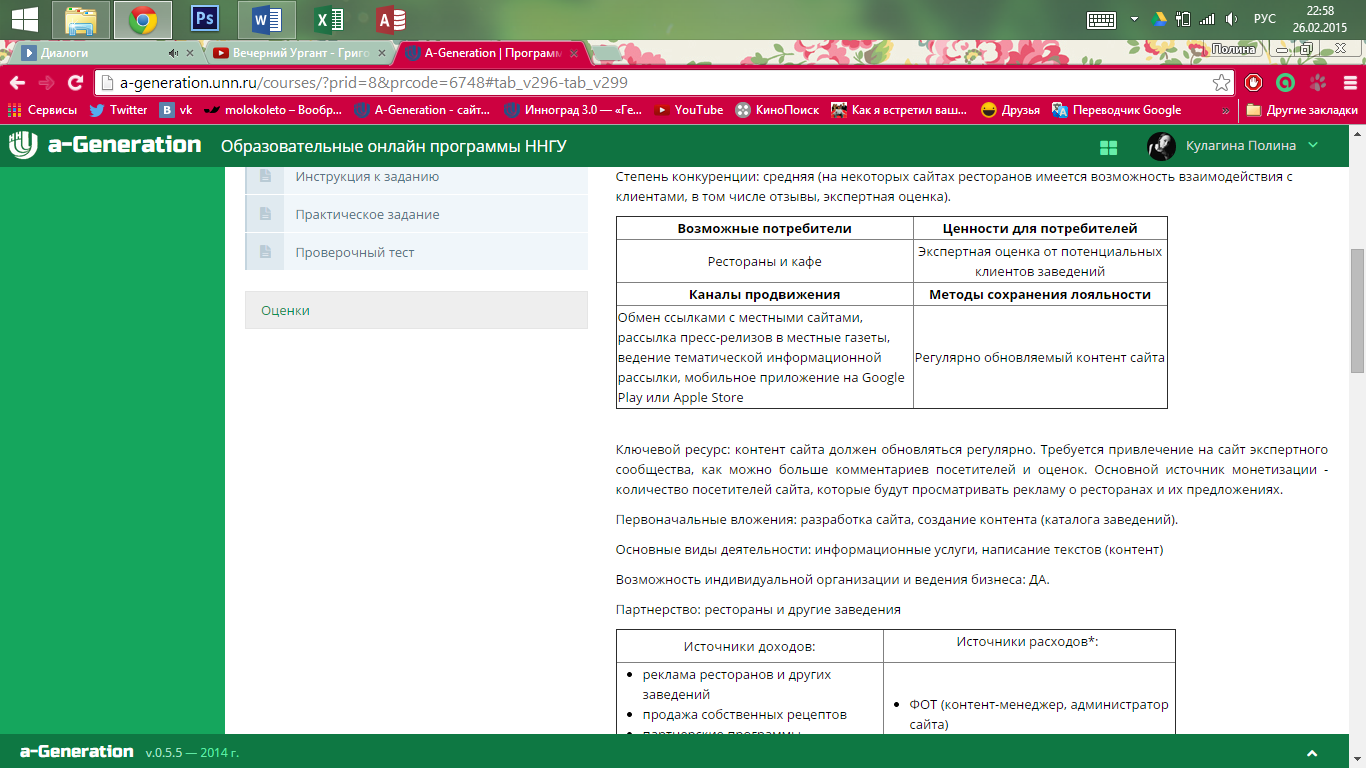Click the page vertical scrollbar thumb
The width and height of the screenshot is (1366, 768).
pos(1357,309)
